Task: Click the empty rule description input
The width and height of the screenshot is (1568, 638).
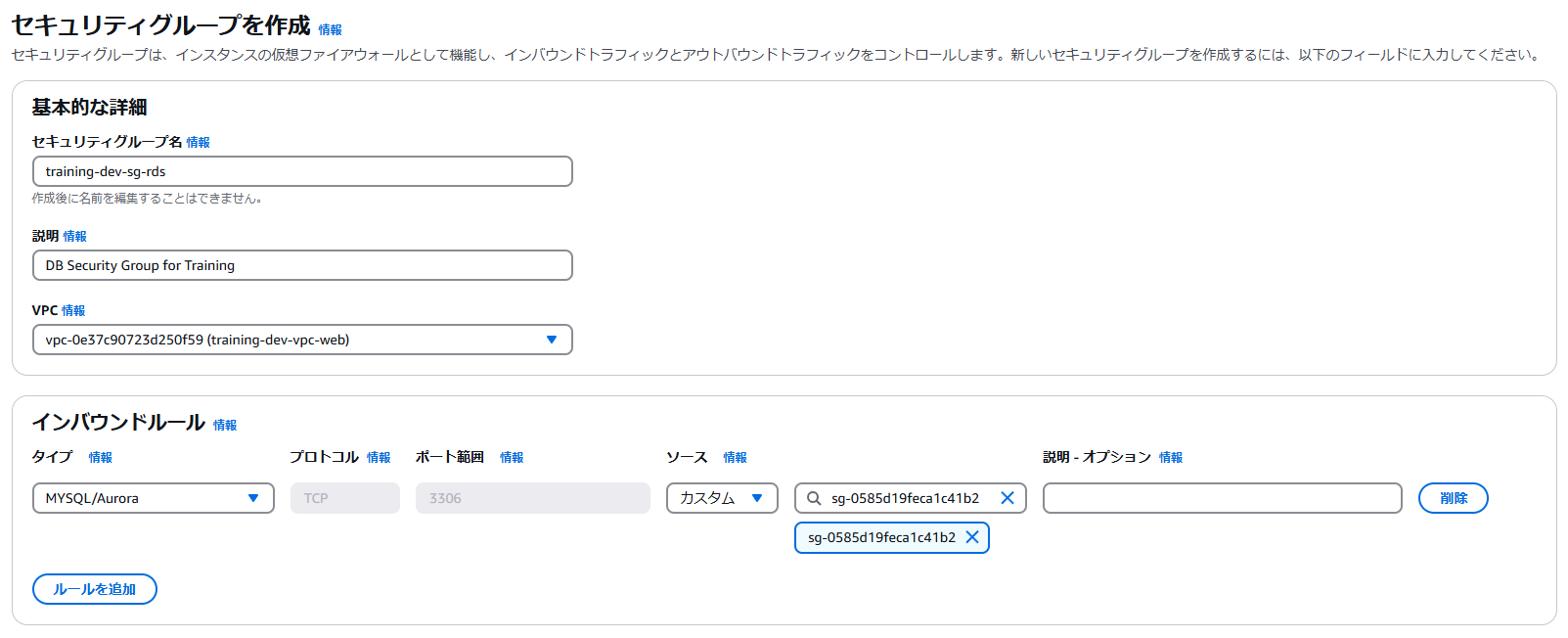Action: coord(1223,498)
